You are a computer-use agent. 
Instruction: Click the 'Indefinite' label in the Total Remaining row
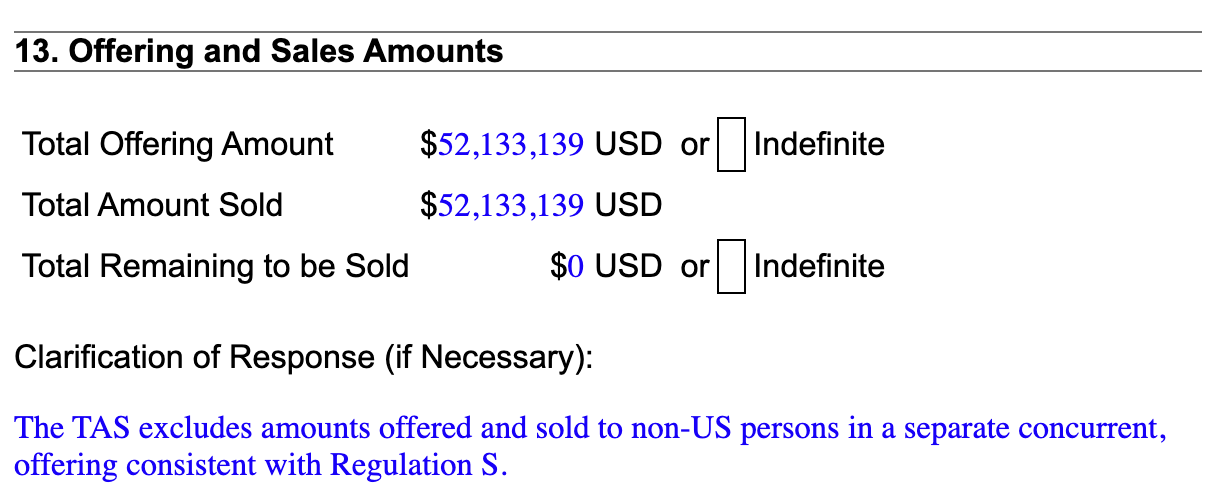pyautogui.click(x=819, y=267)
